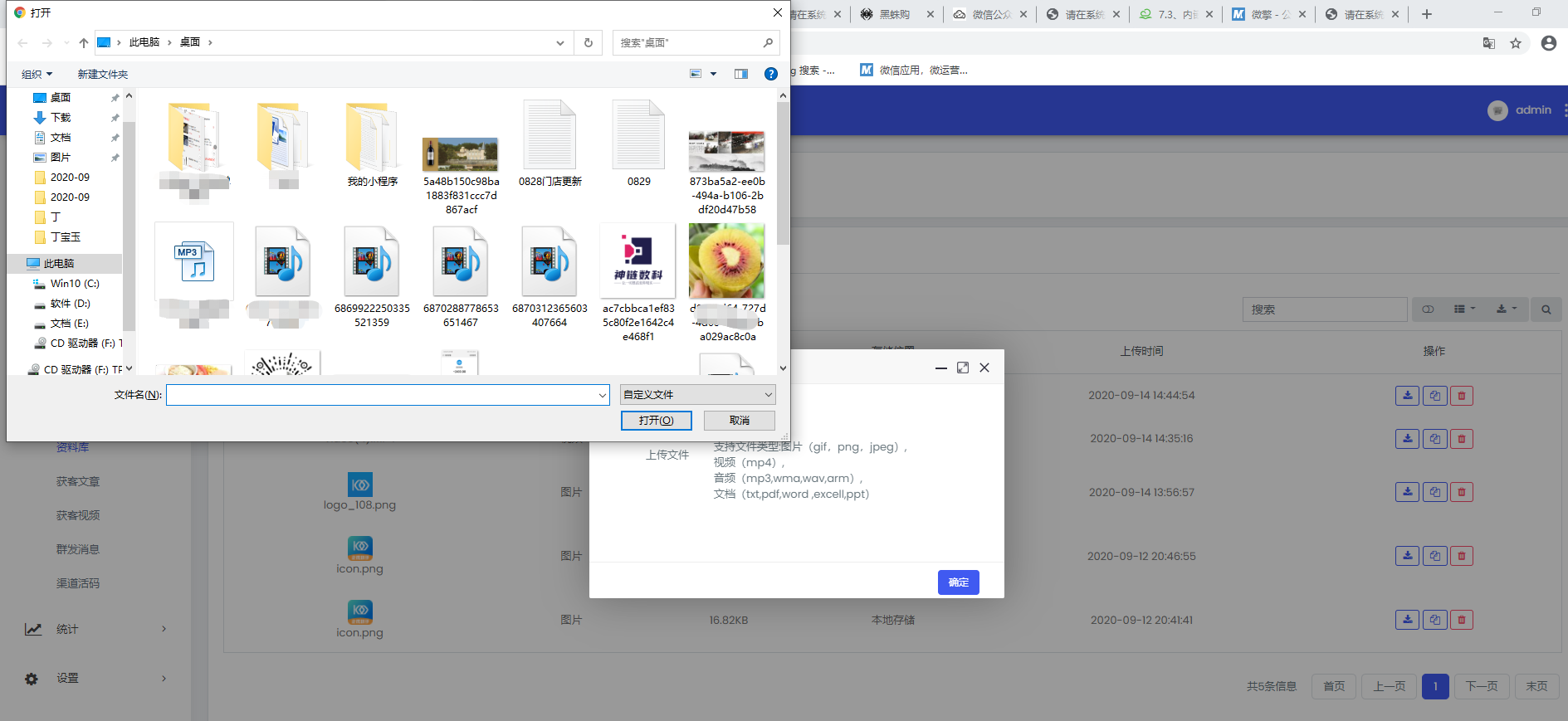1568x721 pixels.
Task: Bookmark this page star icon
Action: click(x=1516, y=43)
